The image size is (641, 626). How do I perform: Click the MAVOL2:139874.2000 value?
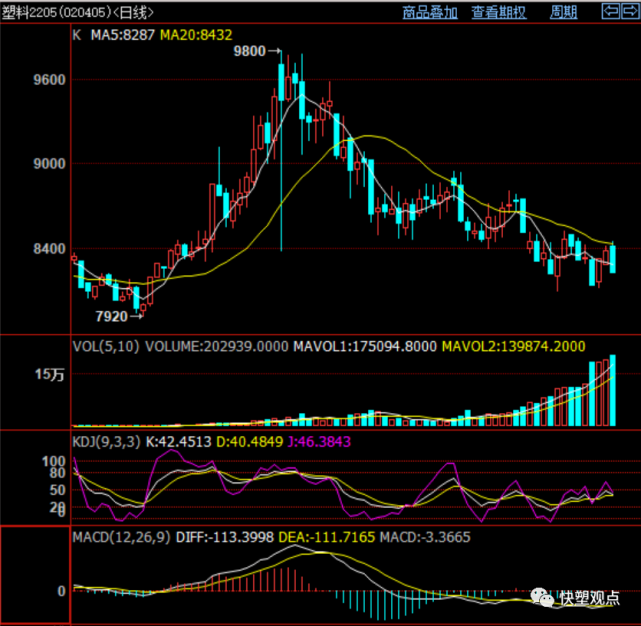coord(513,346)
